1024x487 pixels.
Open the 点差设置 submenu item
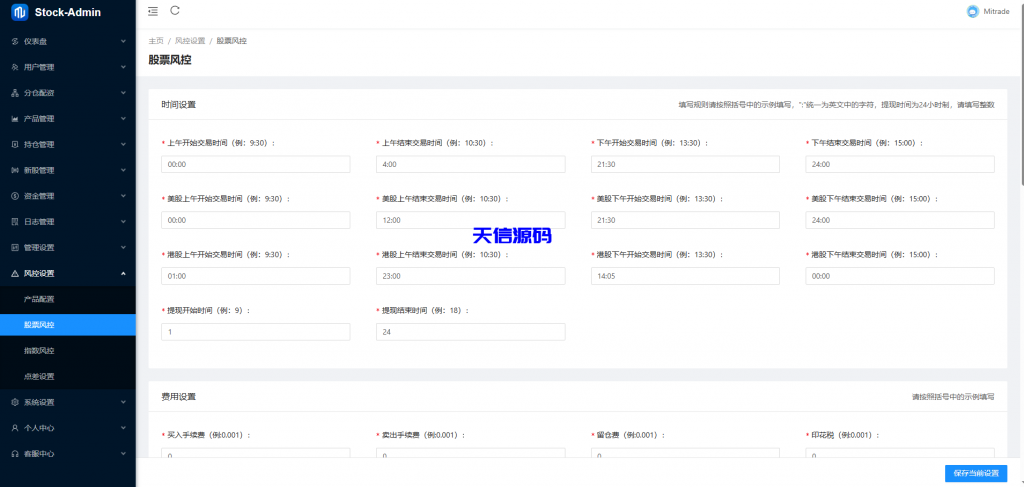pyautogui.click(x=68, y=377)
